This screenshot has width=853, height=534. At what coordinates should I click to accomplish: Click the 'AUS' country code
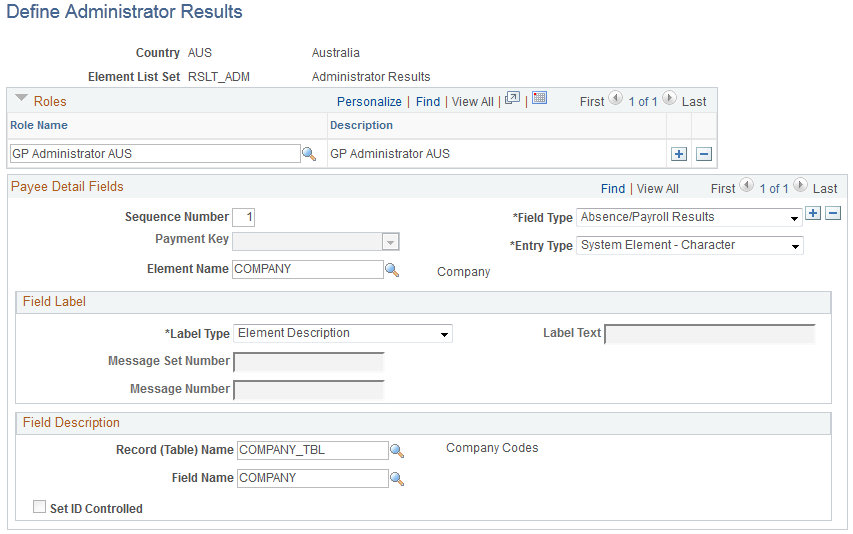point(200,53)
